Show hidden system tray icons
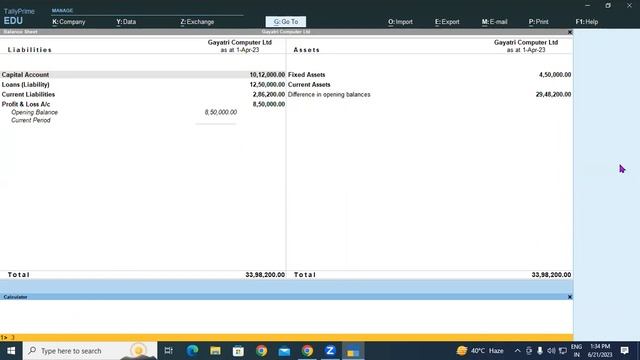 click(517, 351)
